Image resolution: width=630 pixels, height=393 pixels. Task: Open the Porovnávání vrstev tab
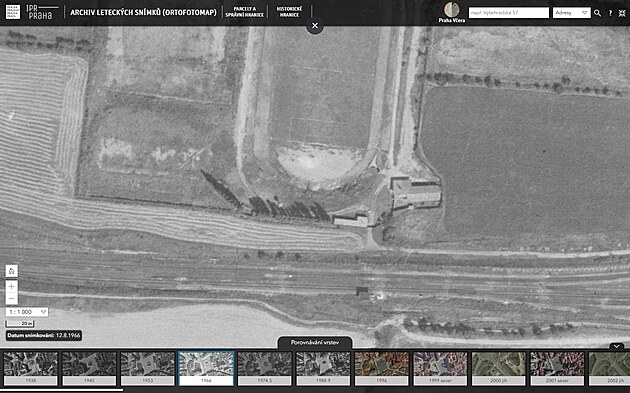[315, 343]
